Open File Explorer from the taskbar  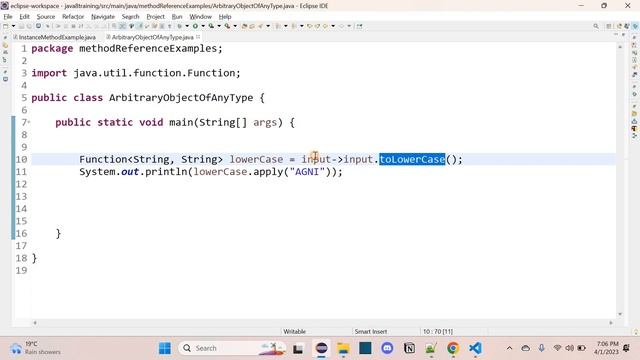click(x=343, y=348)
